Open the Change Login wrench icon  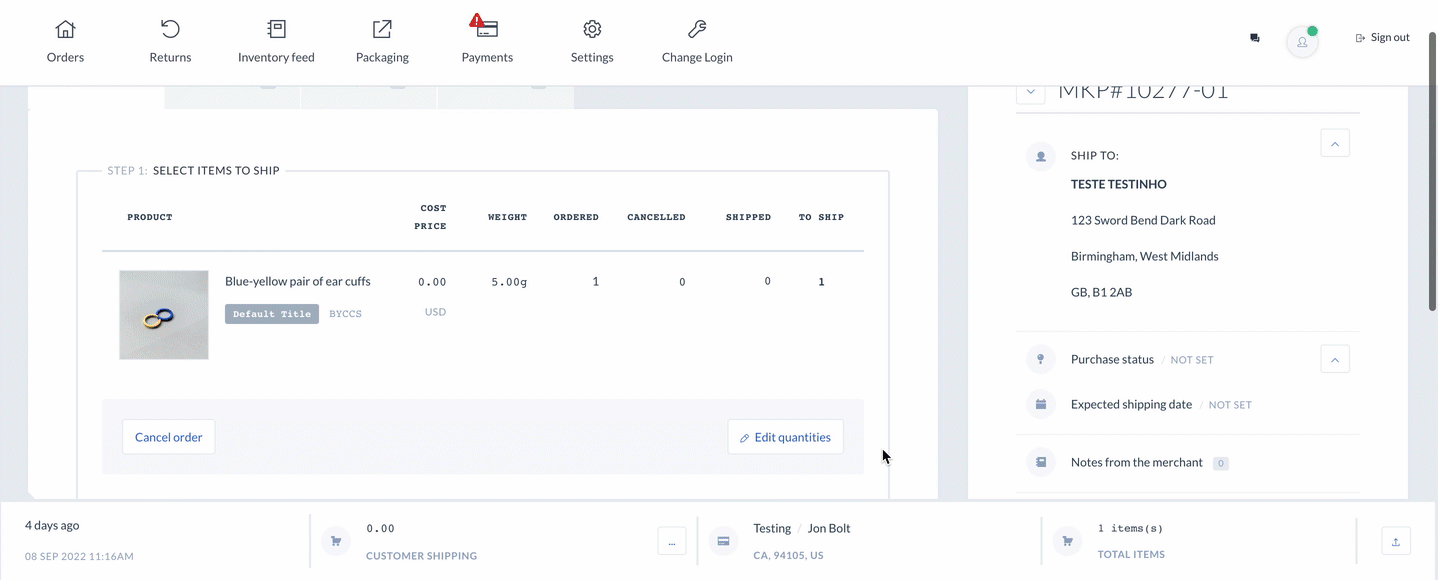(x=697, y=29)
